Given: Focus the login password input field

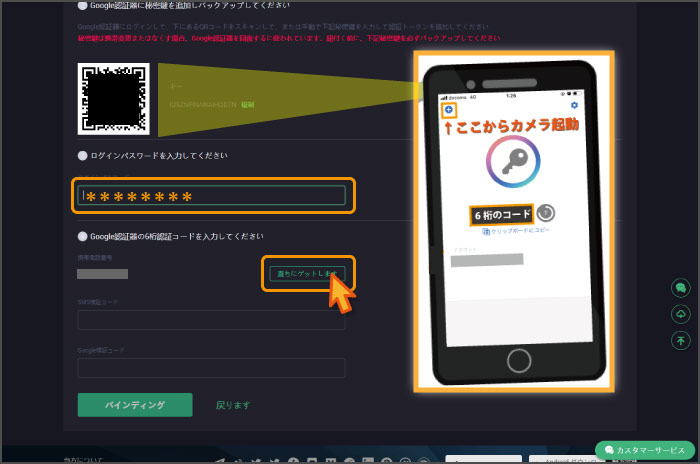Looking at the screenshot, I should pyautogui.click(x=211, y=196).
